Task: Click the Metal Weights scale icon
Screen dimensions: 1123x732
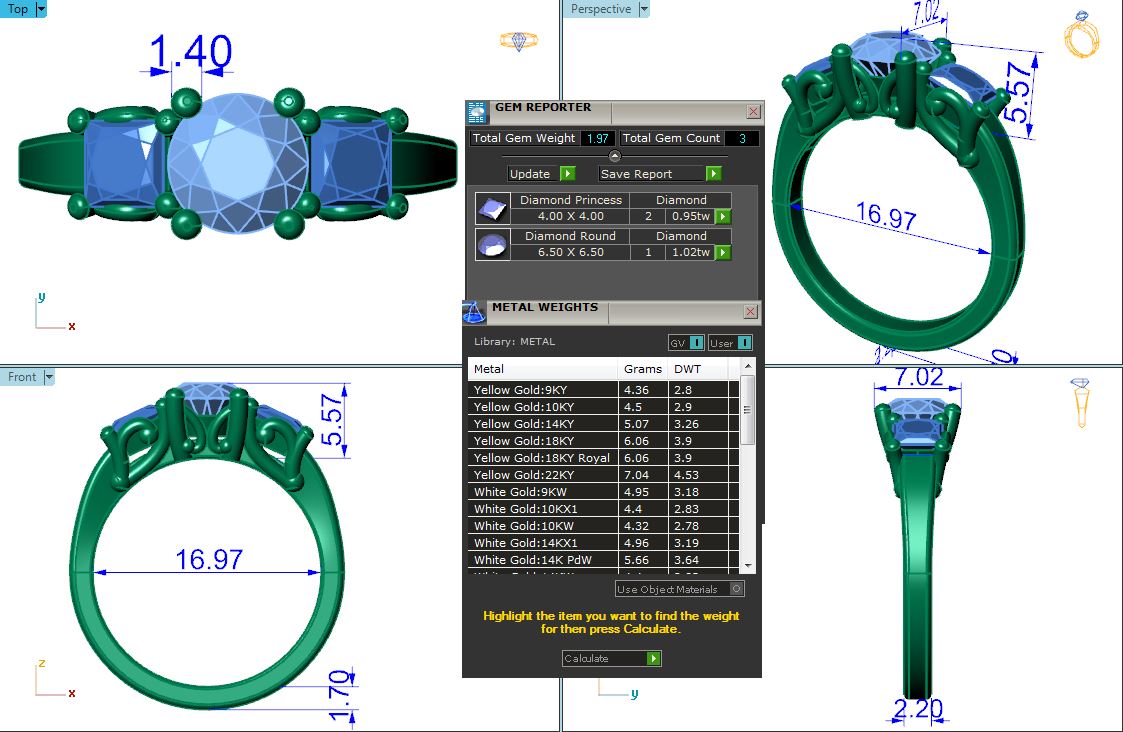Action: coord(474,311)
